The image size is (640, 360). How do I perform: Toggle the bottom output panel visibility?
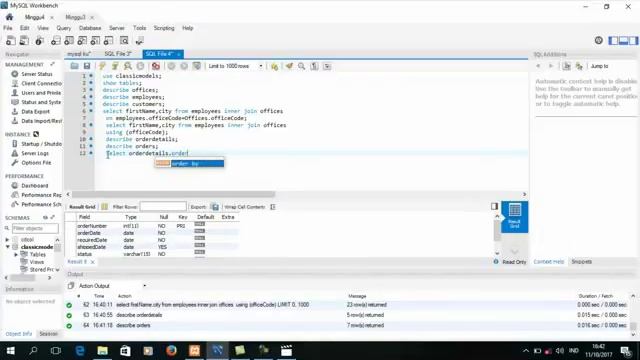coord(623,40)
